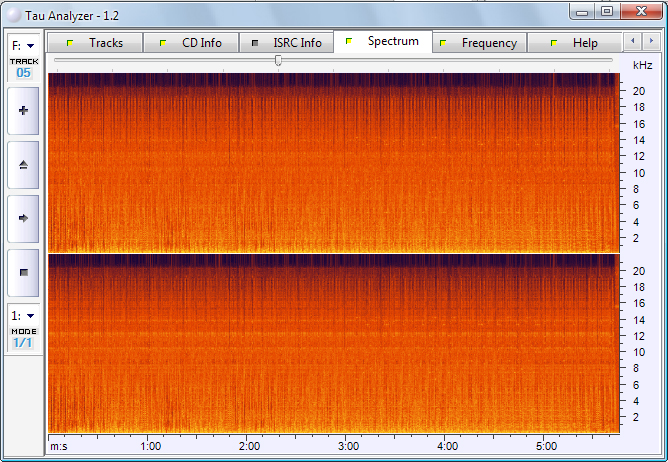Viewport: 668px width, 462px height.
Task: Click the mode 1/1 indicator
Action: (23, 342)
